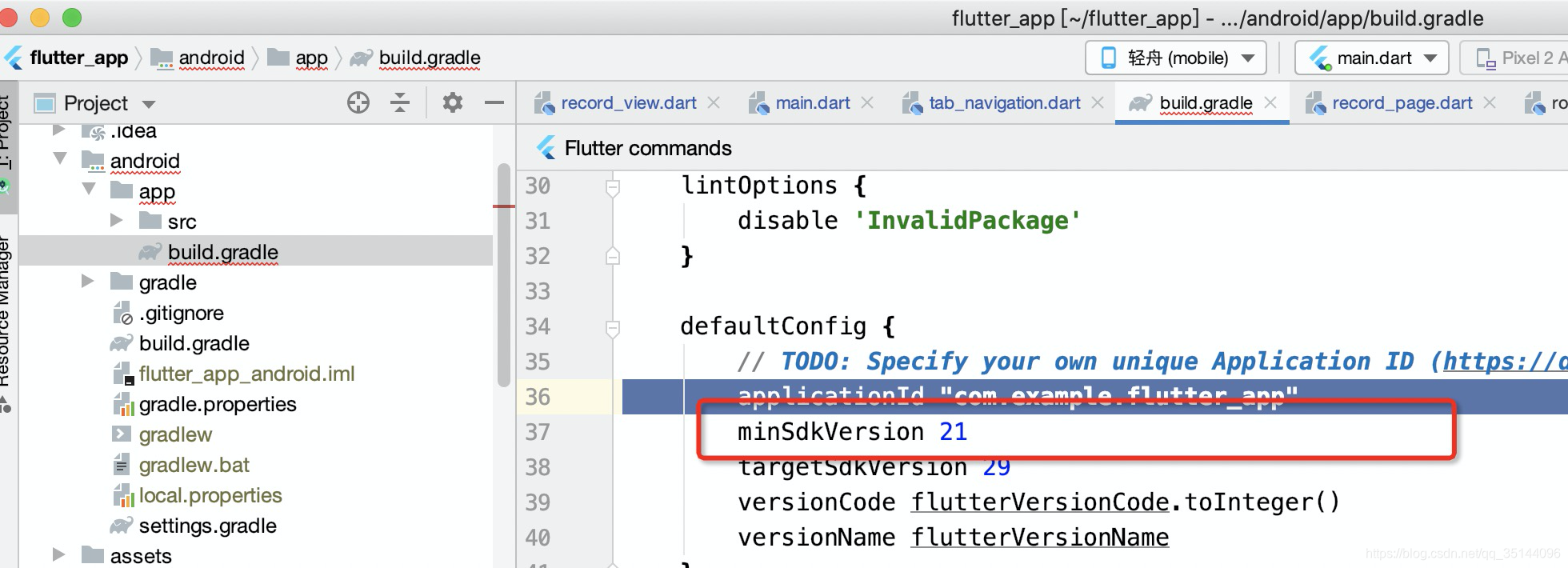The width and height of the screenshot is (1568, 568).
Task: Select the android-level build.gradle file
Action: pyautogui.click(x=194, y=343)
